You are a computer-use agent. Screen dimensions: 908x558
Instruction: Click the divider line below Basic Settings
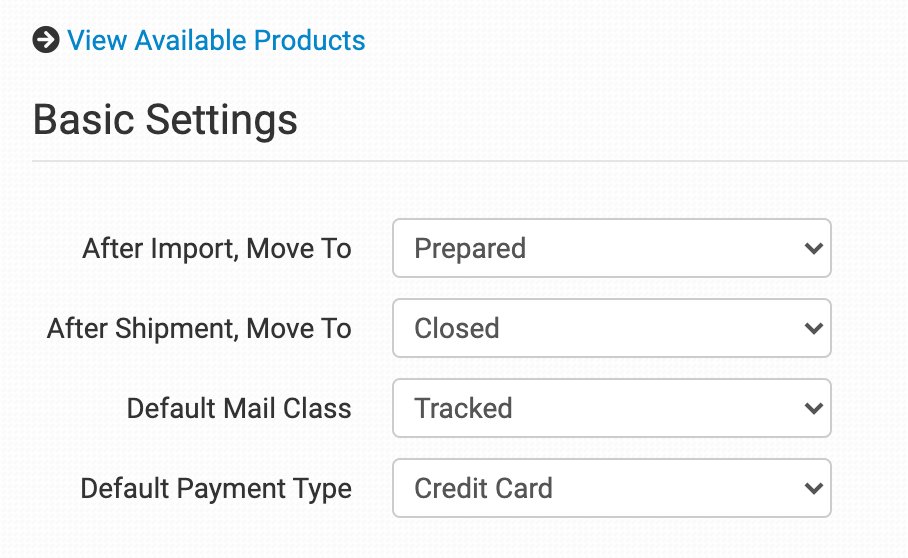[x=470, y=161]
